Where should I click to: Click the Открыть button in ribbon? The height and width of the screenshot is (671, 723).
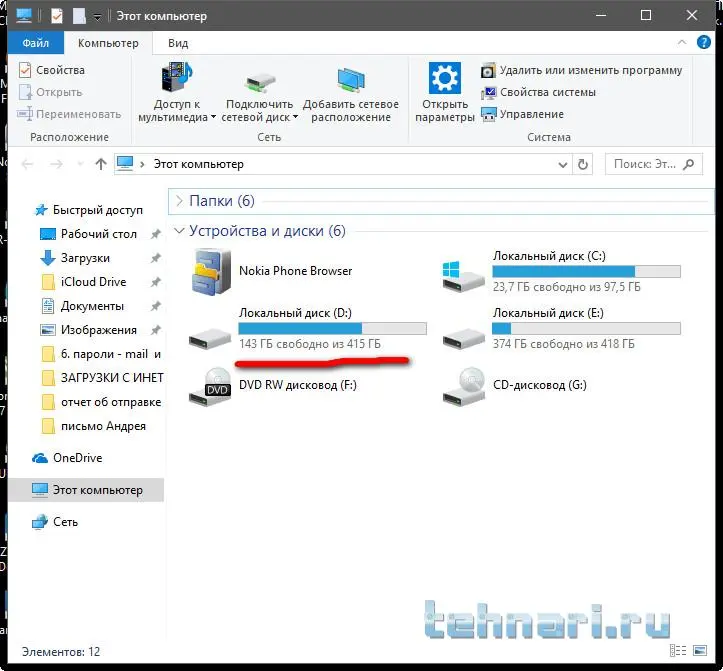[x=51, y=92]
